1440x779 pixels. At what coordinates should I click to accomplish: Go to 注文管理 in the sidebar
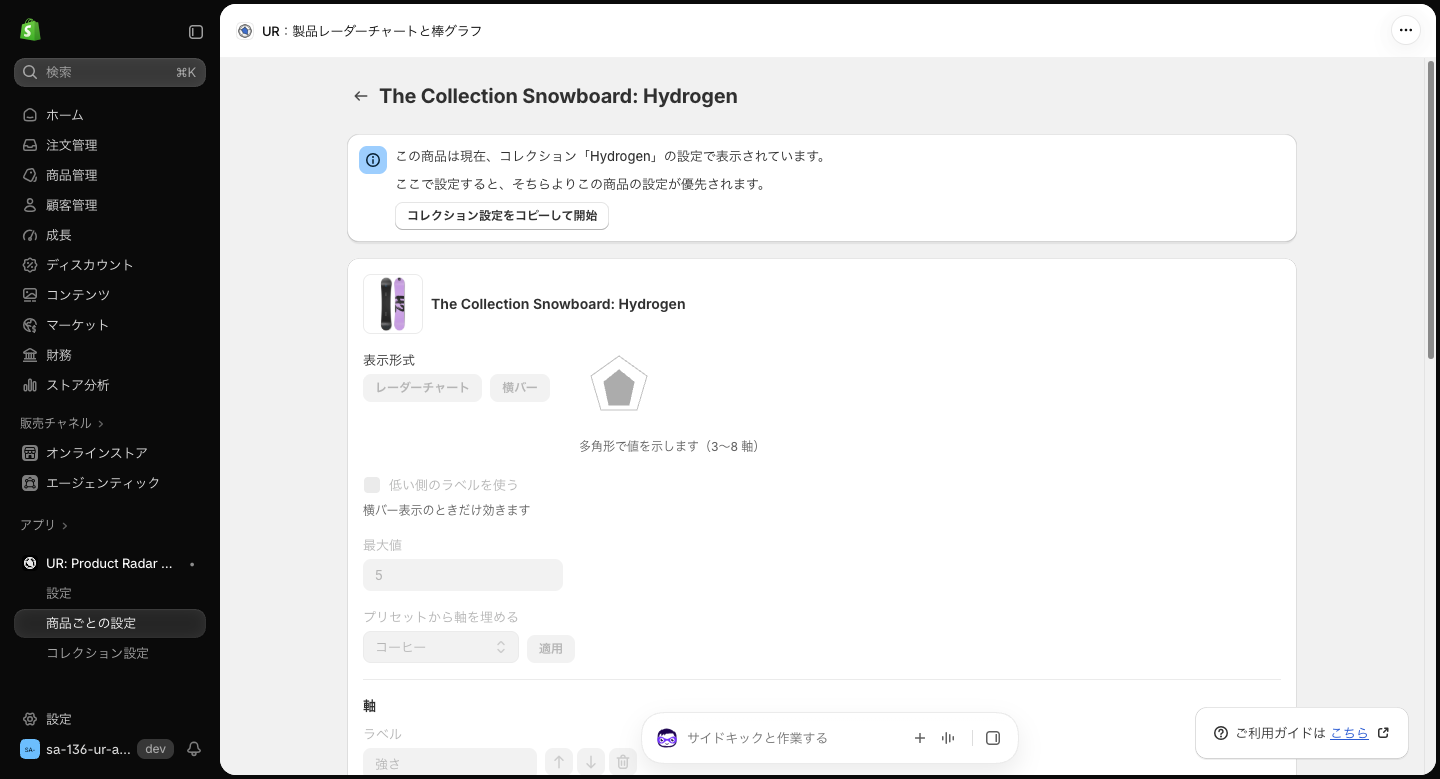tap(110, 145)
